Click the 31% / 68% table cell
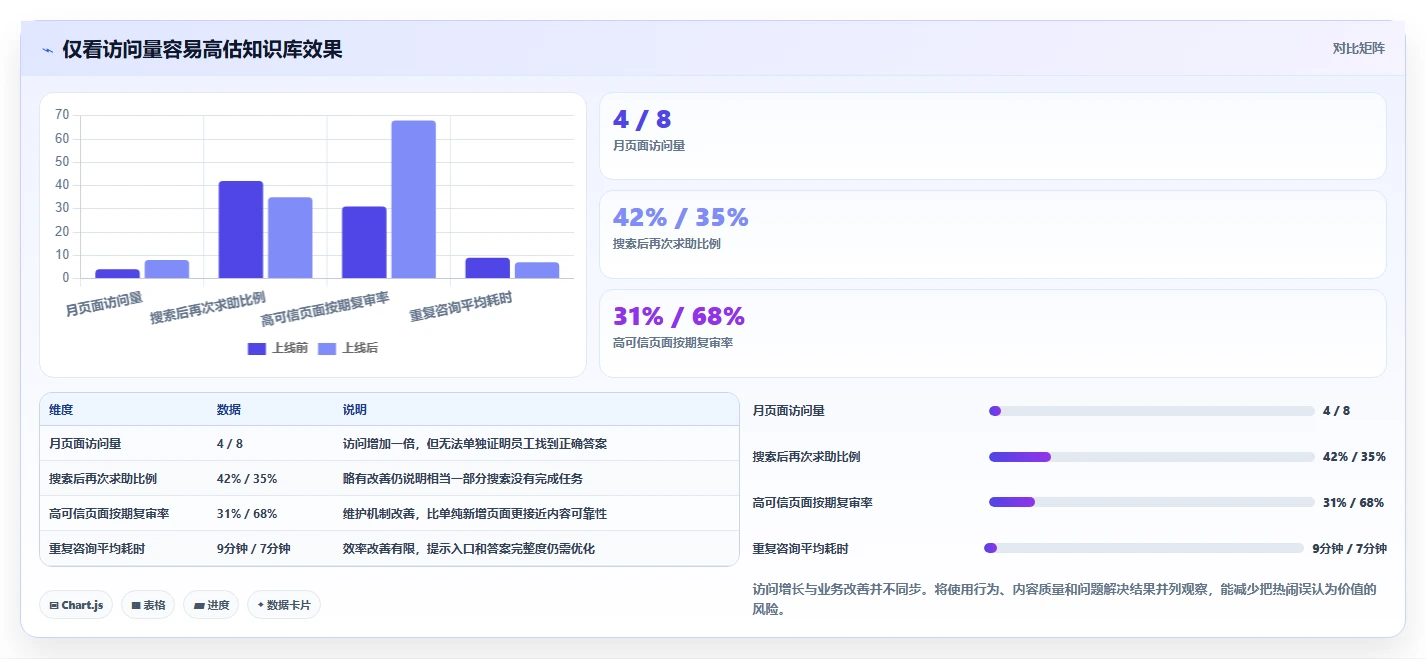 [x=247, y=513]
